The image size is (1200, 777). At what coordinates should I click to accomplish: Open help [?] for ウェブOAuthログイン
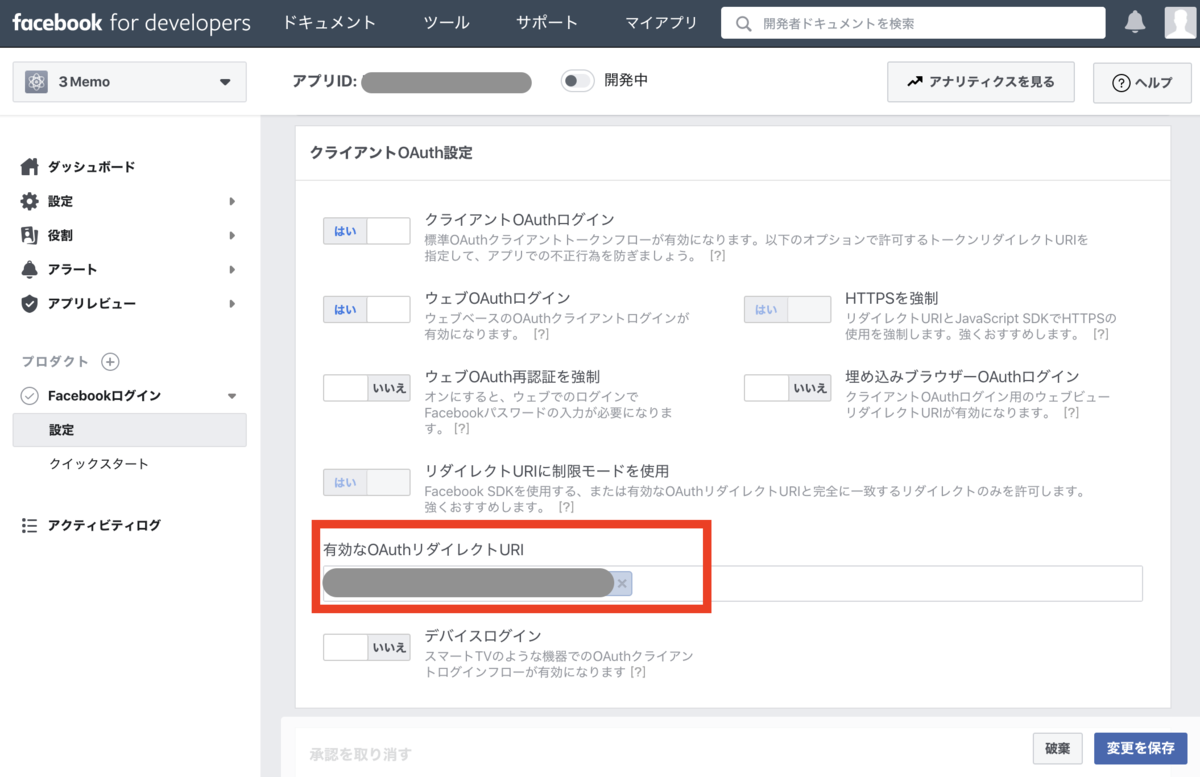[x=541, y=334]
